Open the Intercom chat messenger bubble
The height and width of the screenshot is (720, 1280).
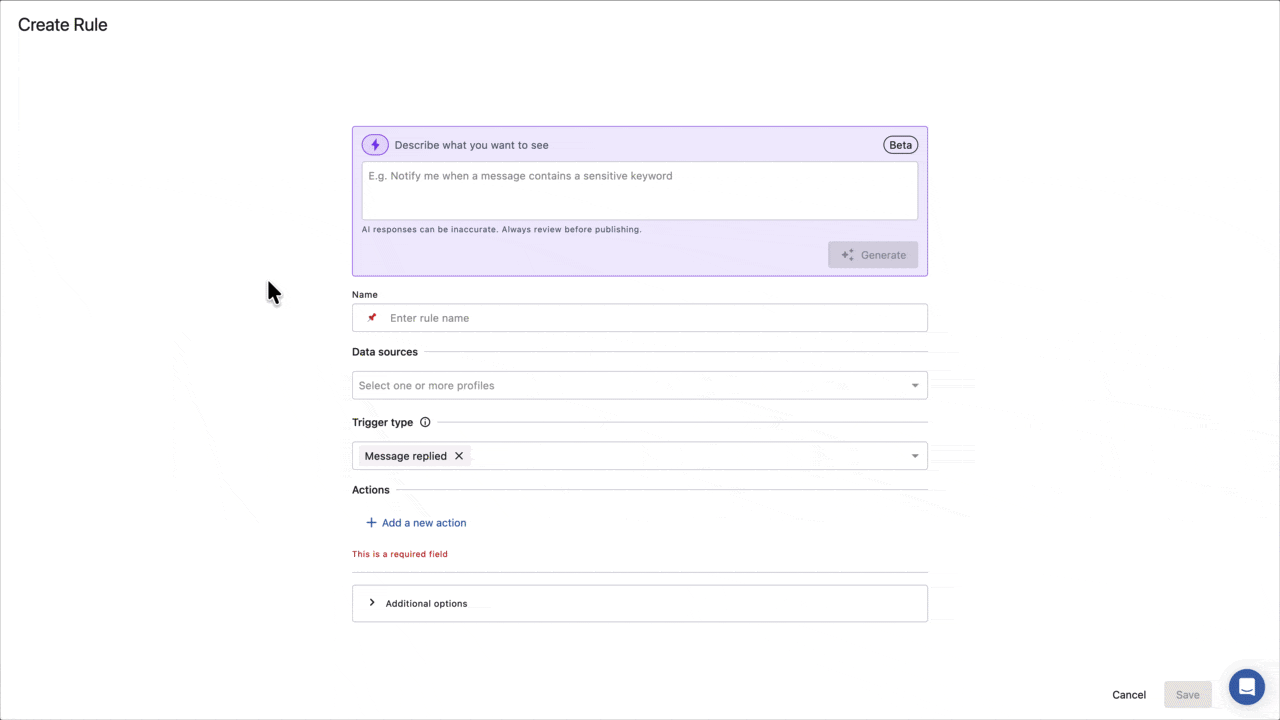1246,687
